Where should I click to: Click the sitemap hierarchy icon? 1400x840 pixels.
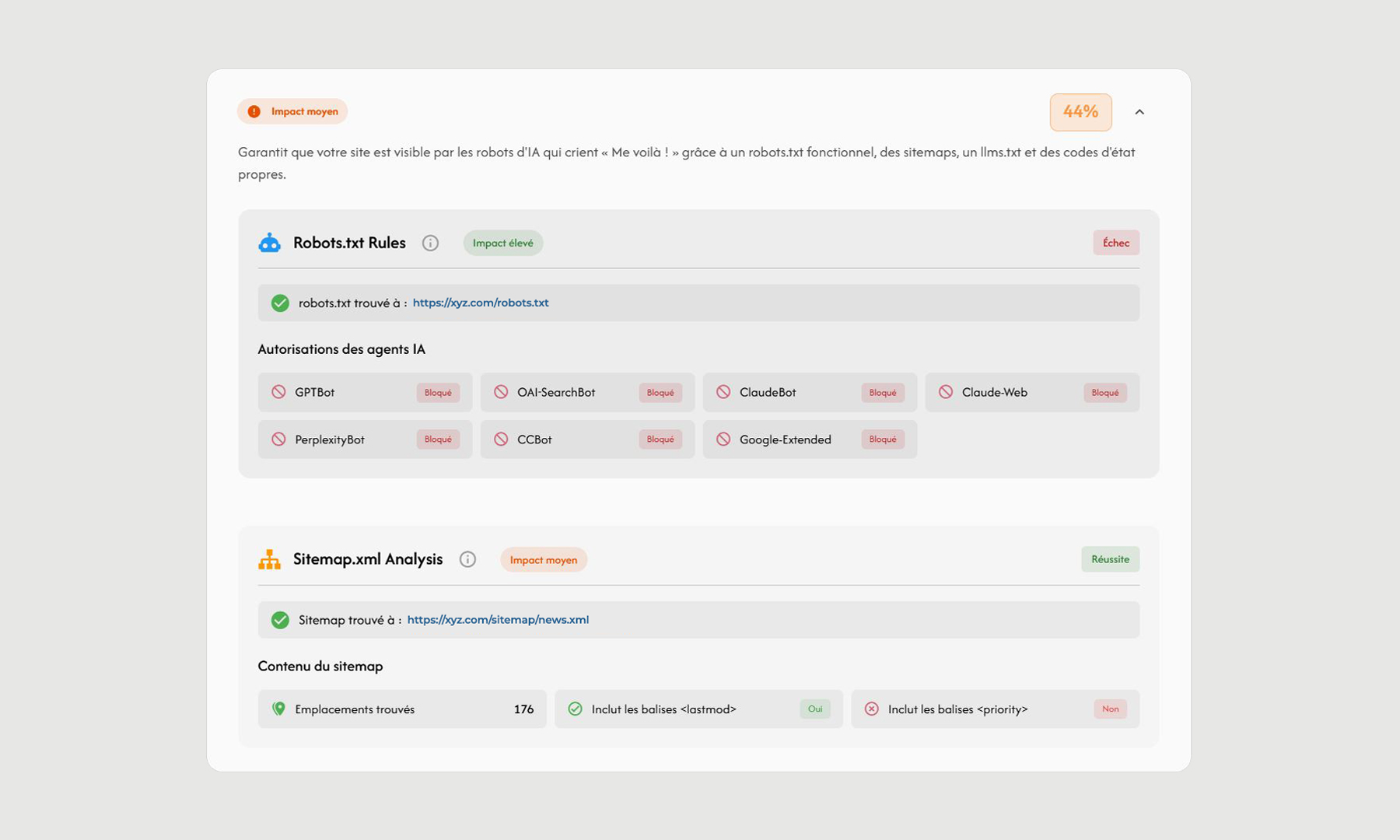tap(269, 559)
